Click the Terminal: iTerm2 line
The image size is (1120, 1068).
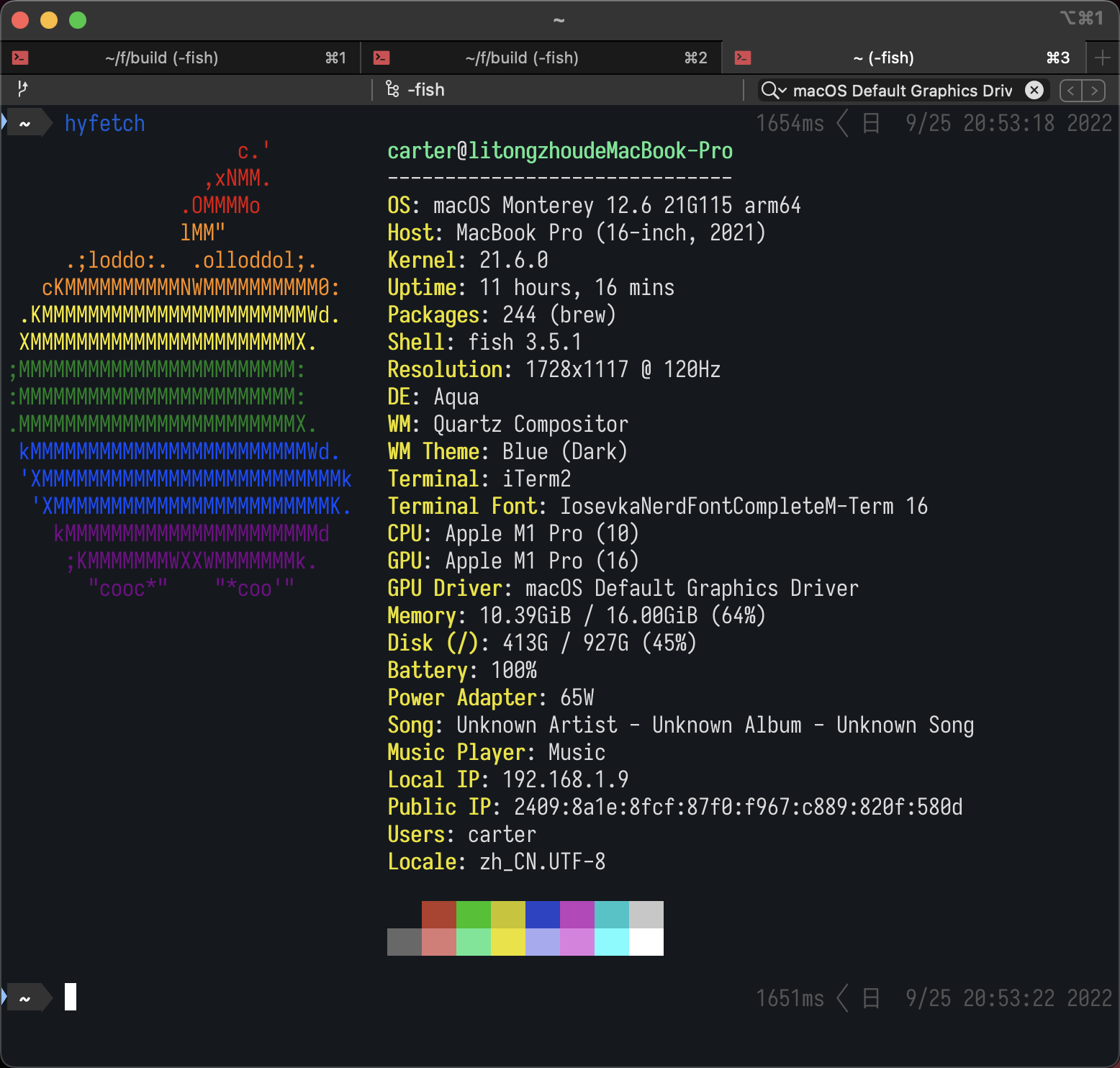pyautogui.click(x=479, y=479)
